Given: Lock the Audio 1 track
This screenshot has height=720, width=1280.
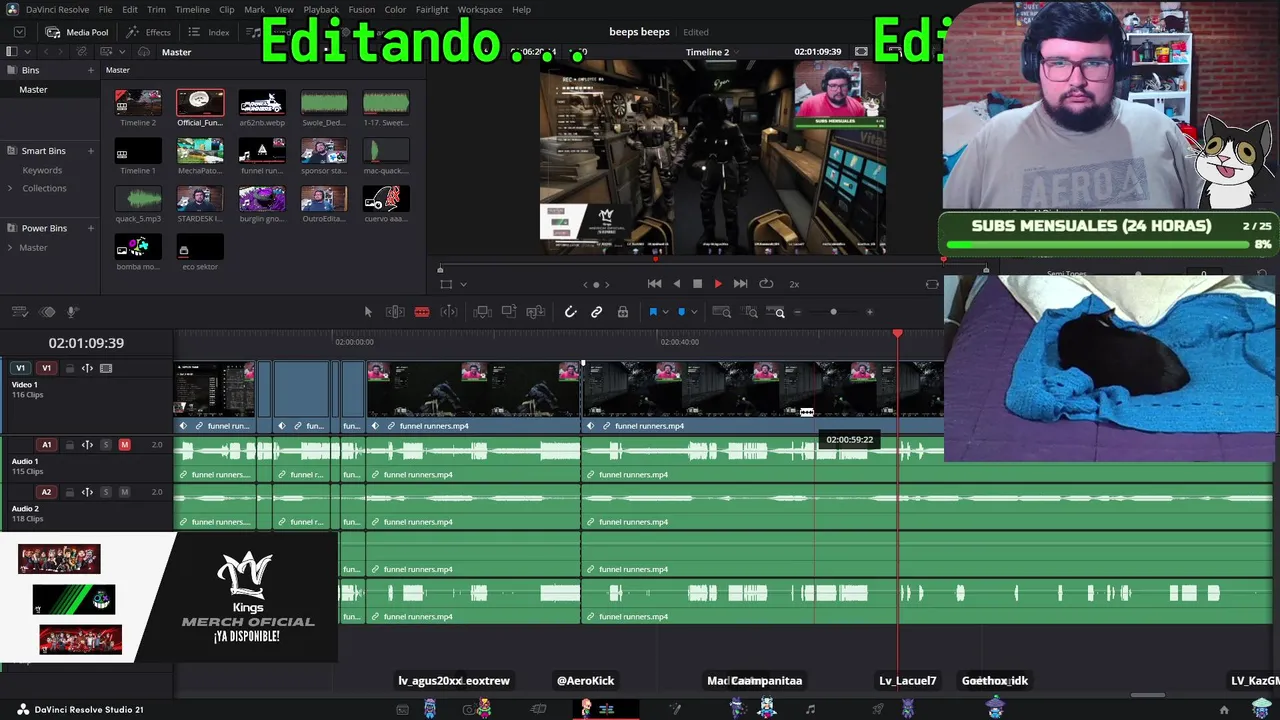Looking at the screenshot, I should click(69, 444).
